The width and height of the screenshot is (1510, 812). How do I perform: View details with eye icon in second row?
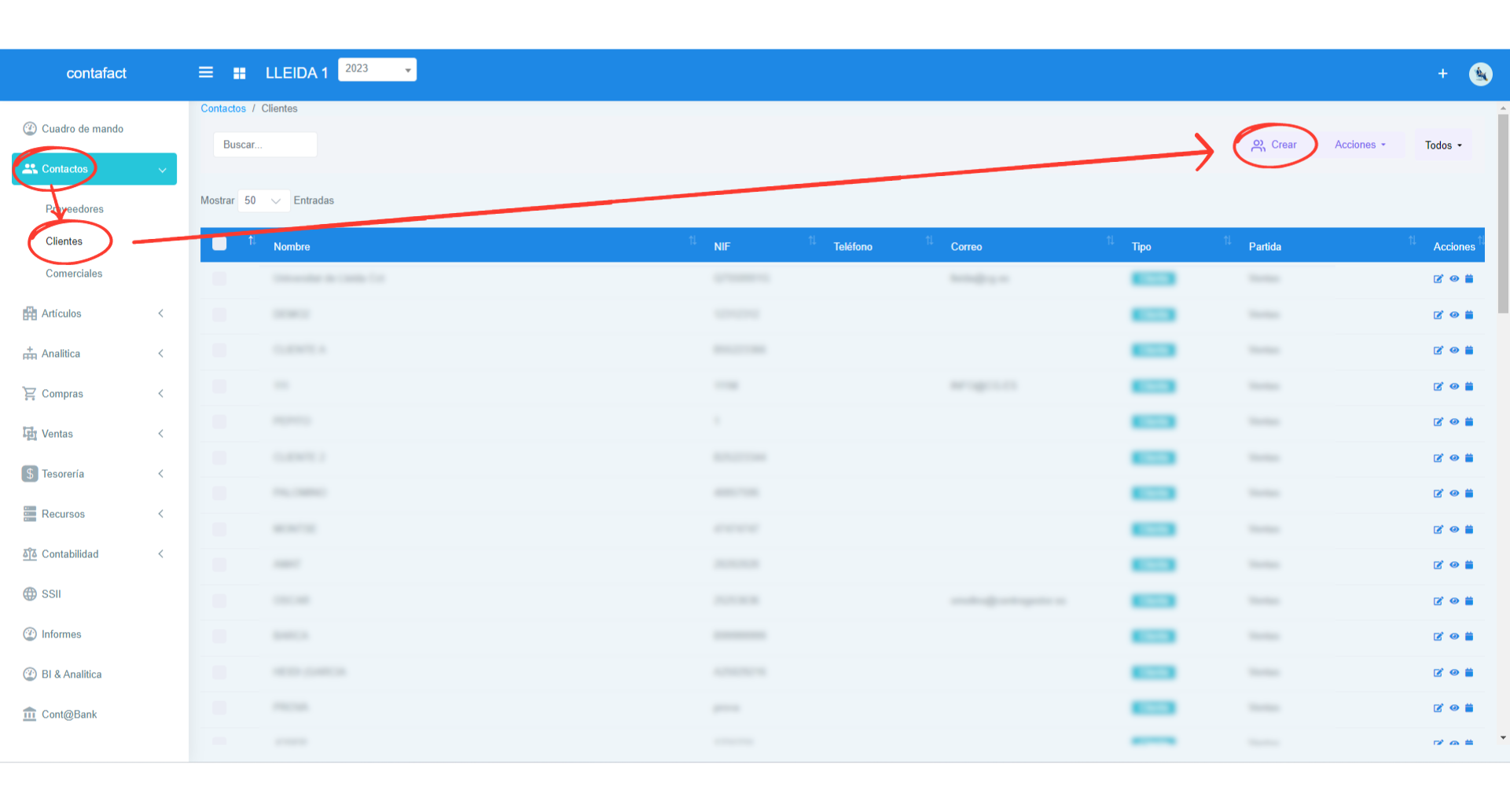(x=1454, y=315)
